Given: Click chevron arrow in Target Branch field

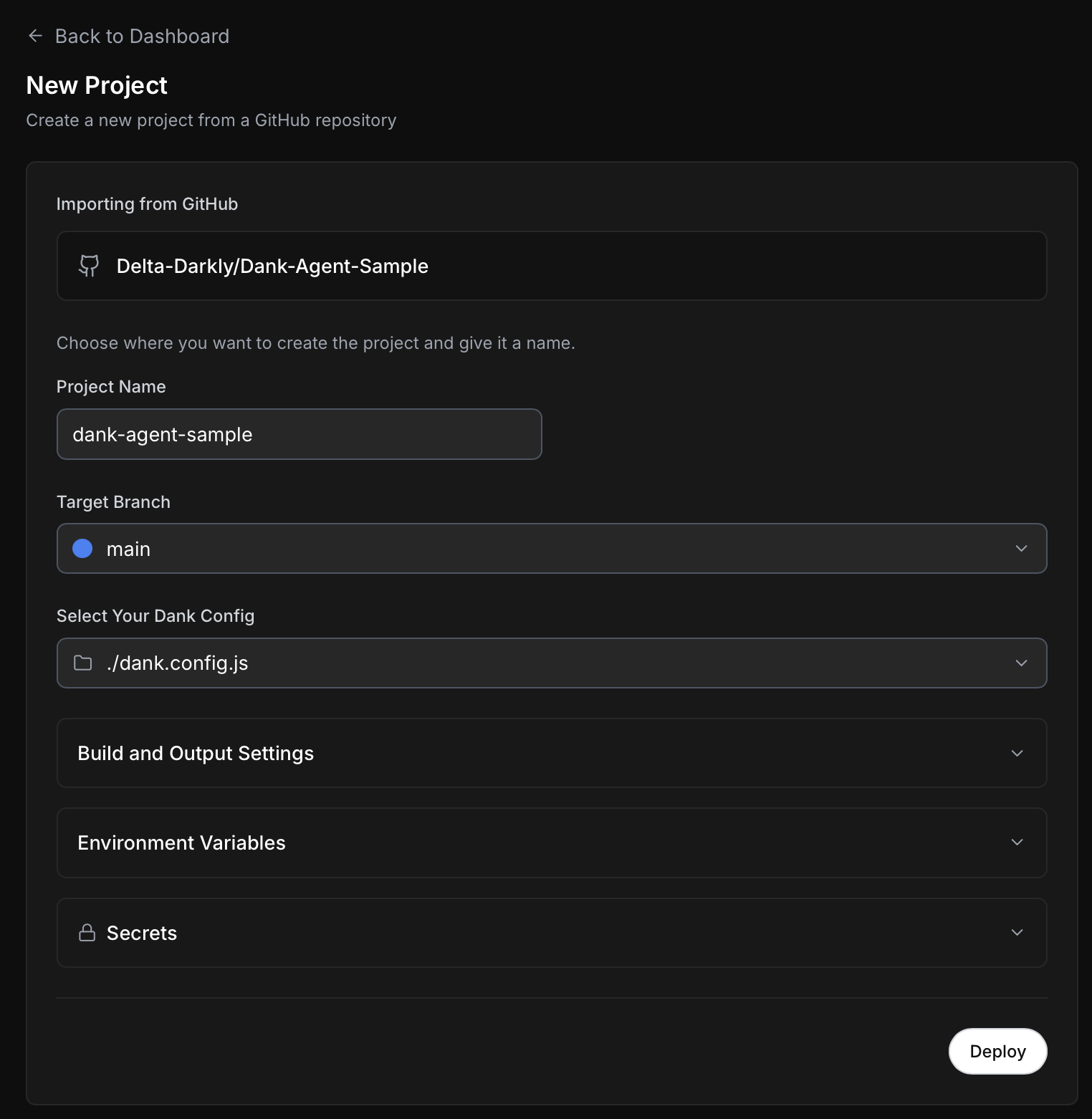Looking at the screenshot, I should [1021, 549].
